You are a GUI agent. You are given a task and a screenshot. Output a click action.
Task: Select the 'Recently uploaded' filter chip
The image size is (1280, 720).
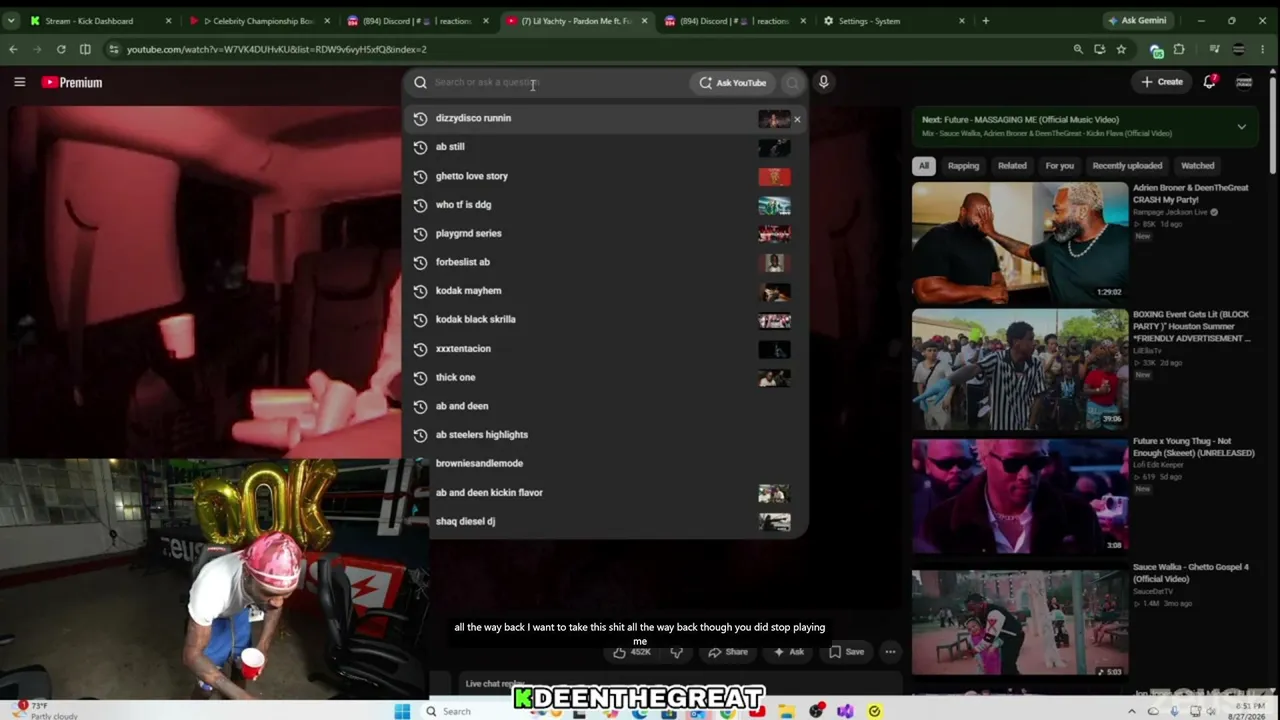[1127, 166]
